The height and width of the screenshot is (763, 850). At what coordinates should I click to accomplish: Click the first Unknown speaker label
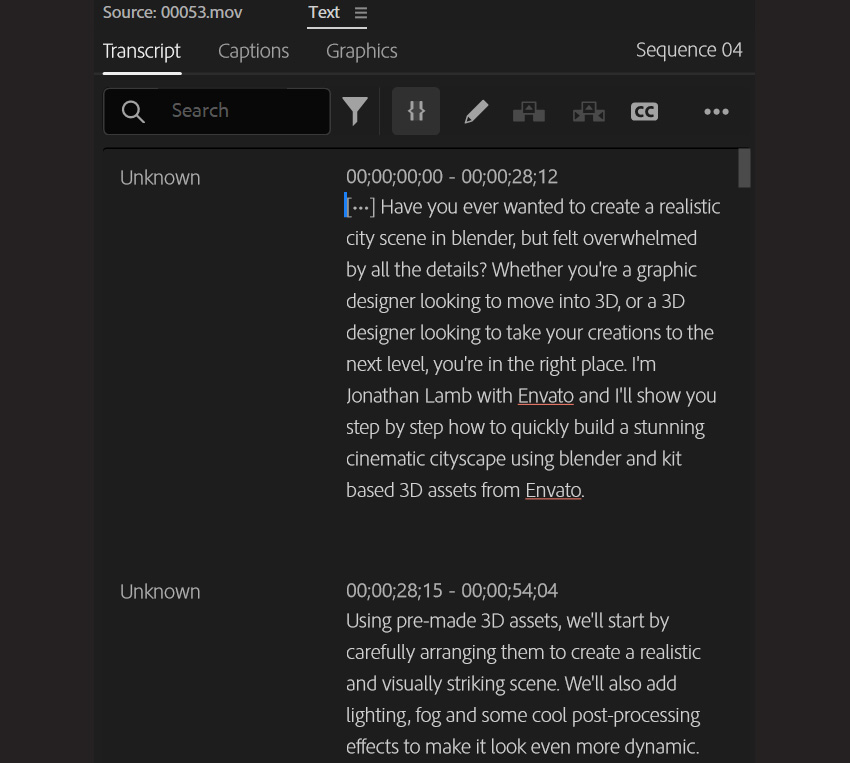point(160,178)
